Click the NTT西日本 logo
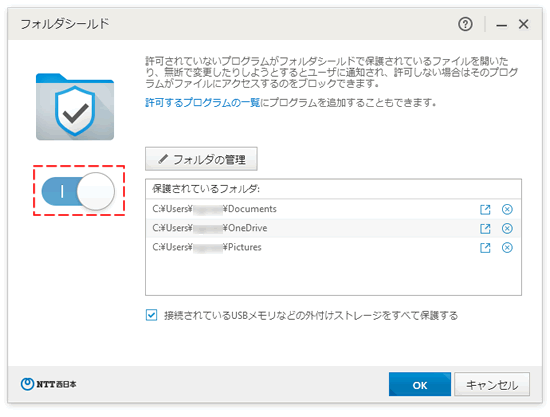The width and height of the screenshot is (550, 417). point(48,384)
